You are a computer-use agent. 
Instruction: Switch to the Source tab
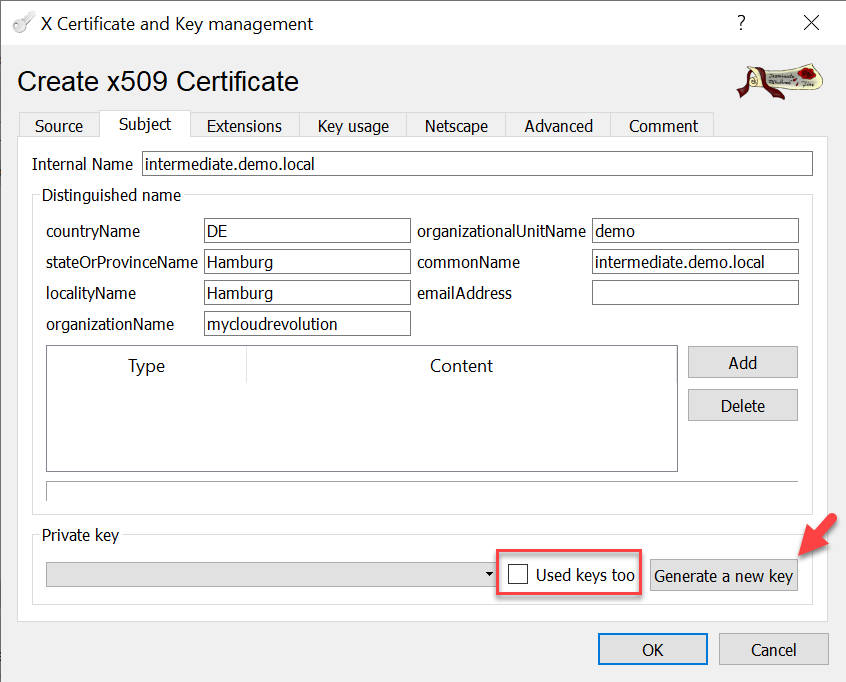(59, 126)
